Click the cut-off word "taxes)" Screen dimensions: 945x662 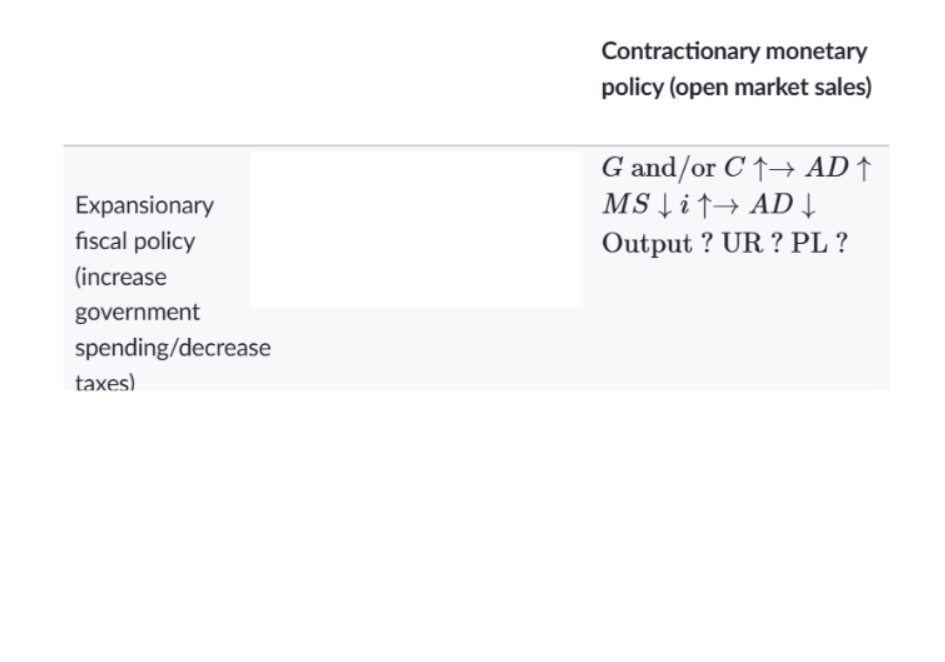click(x=105, y=381)
